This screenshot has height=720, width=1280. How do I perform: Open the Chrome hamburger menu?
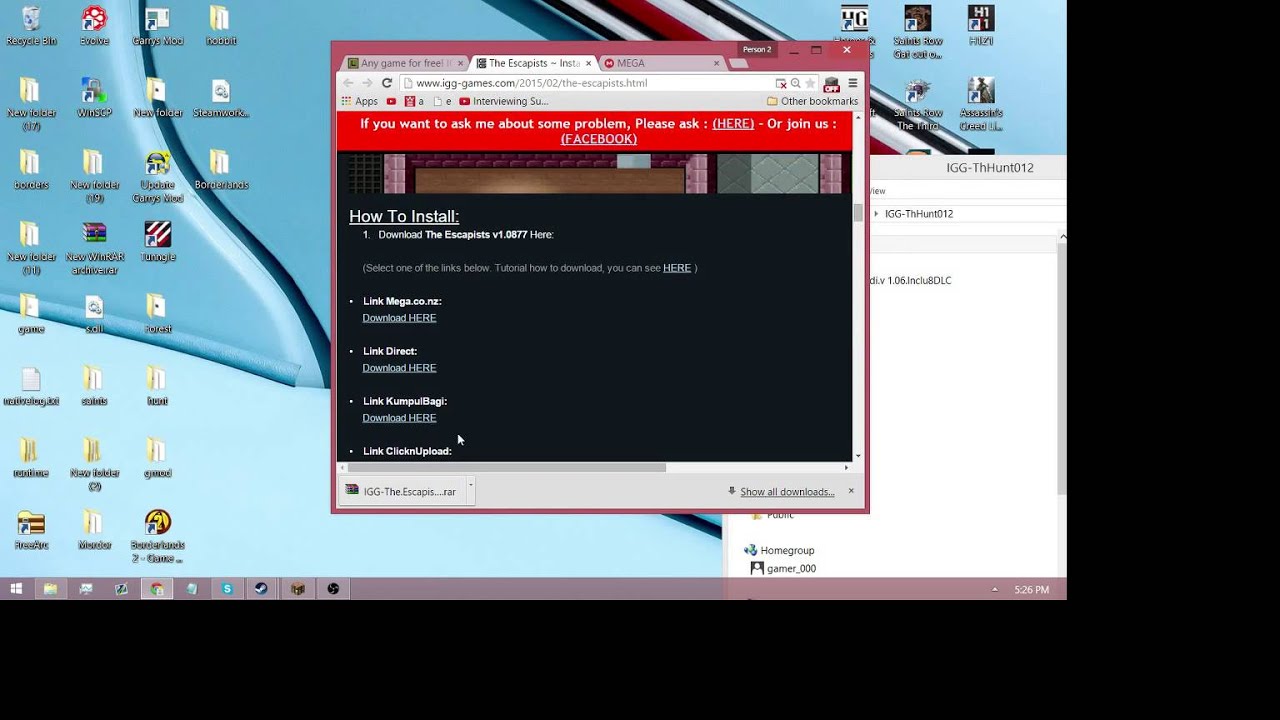coord(853,83)
